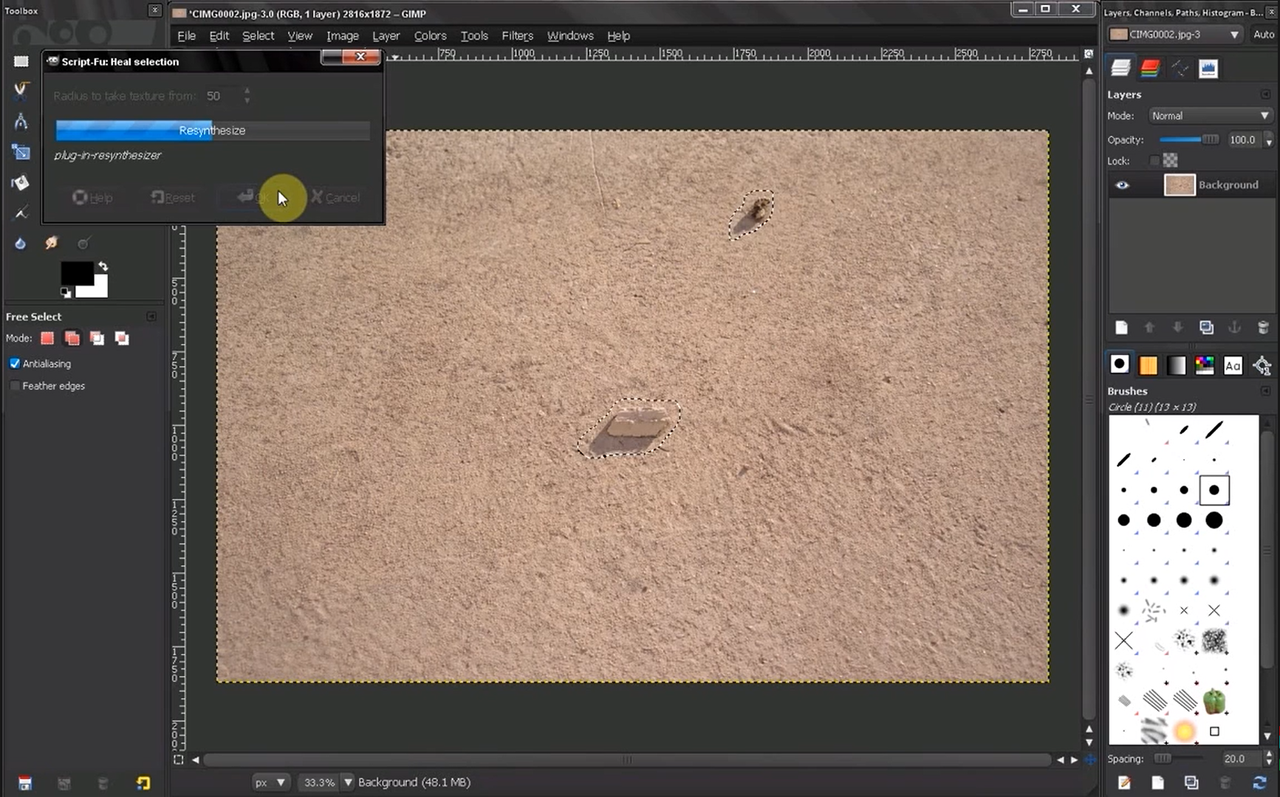The image size is (1280, 797).
Task: Select the Rectangle Select tool
Action: (x=20, y=60)
